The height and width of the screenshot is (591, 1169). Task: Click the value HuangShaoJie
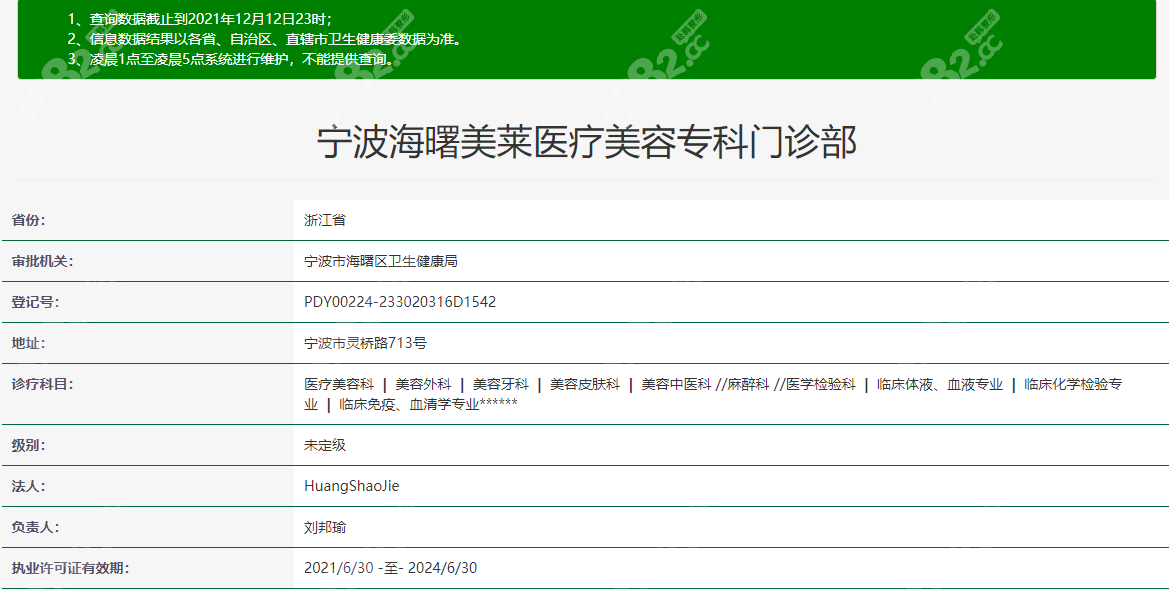click(x=352, y=487)
